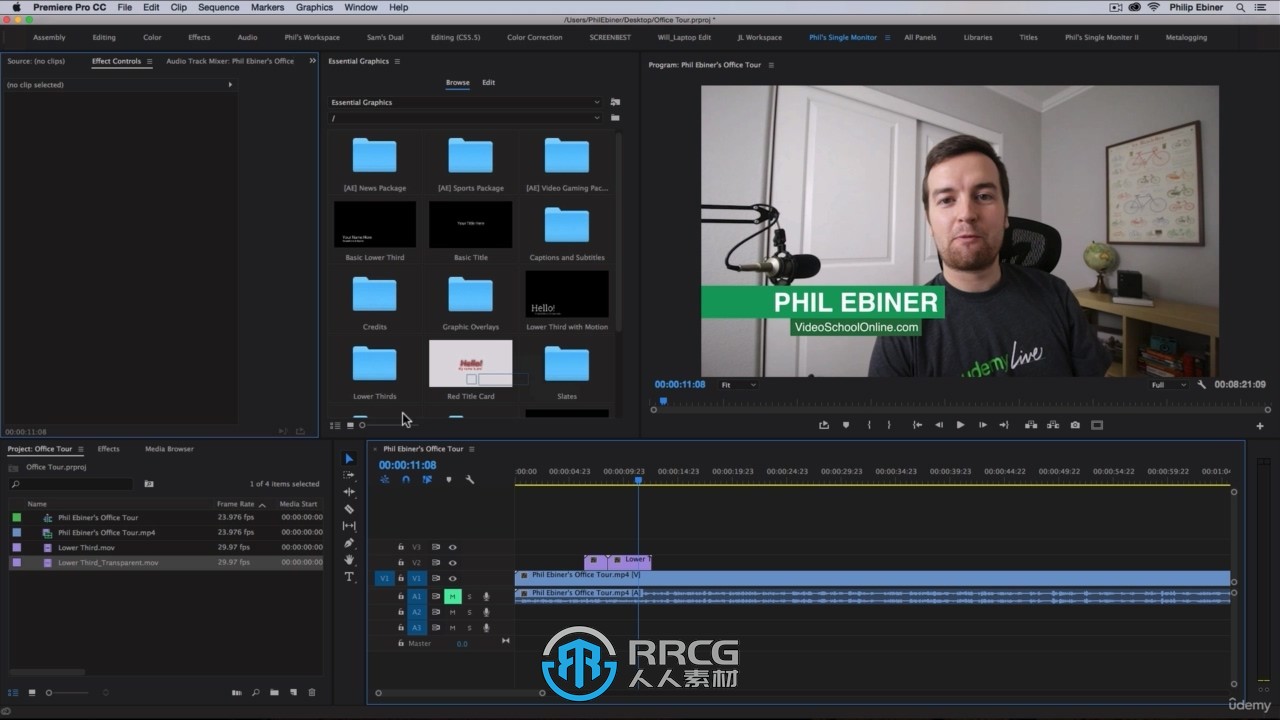
Task: Mute audio track A2
Action: pos(452,612)
